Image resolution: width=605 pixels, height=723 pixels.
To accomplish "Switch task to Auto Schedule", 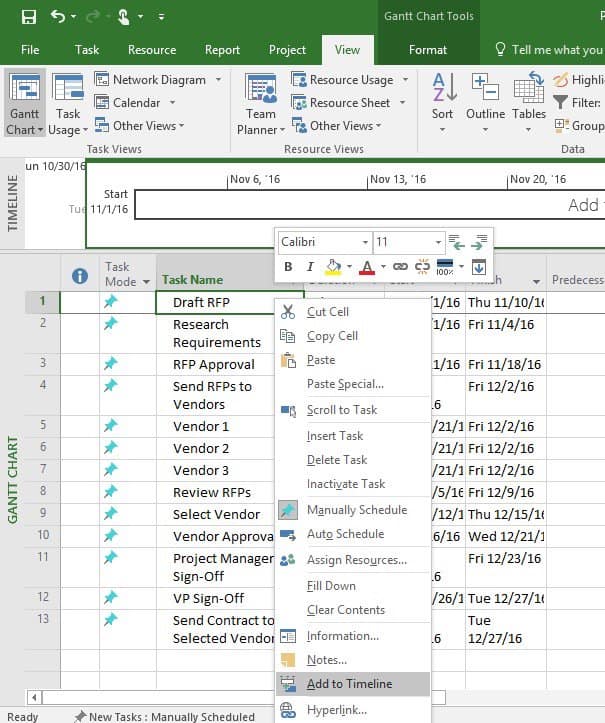I will (345, 534).
